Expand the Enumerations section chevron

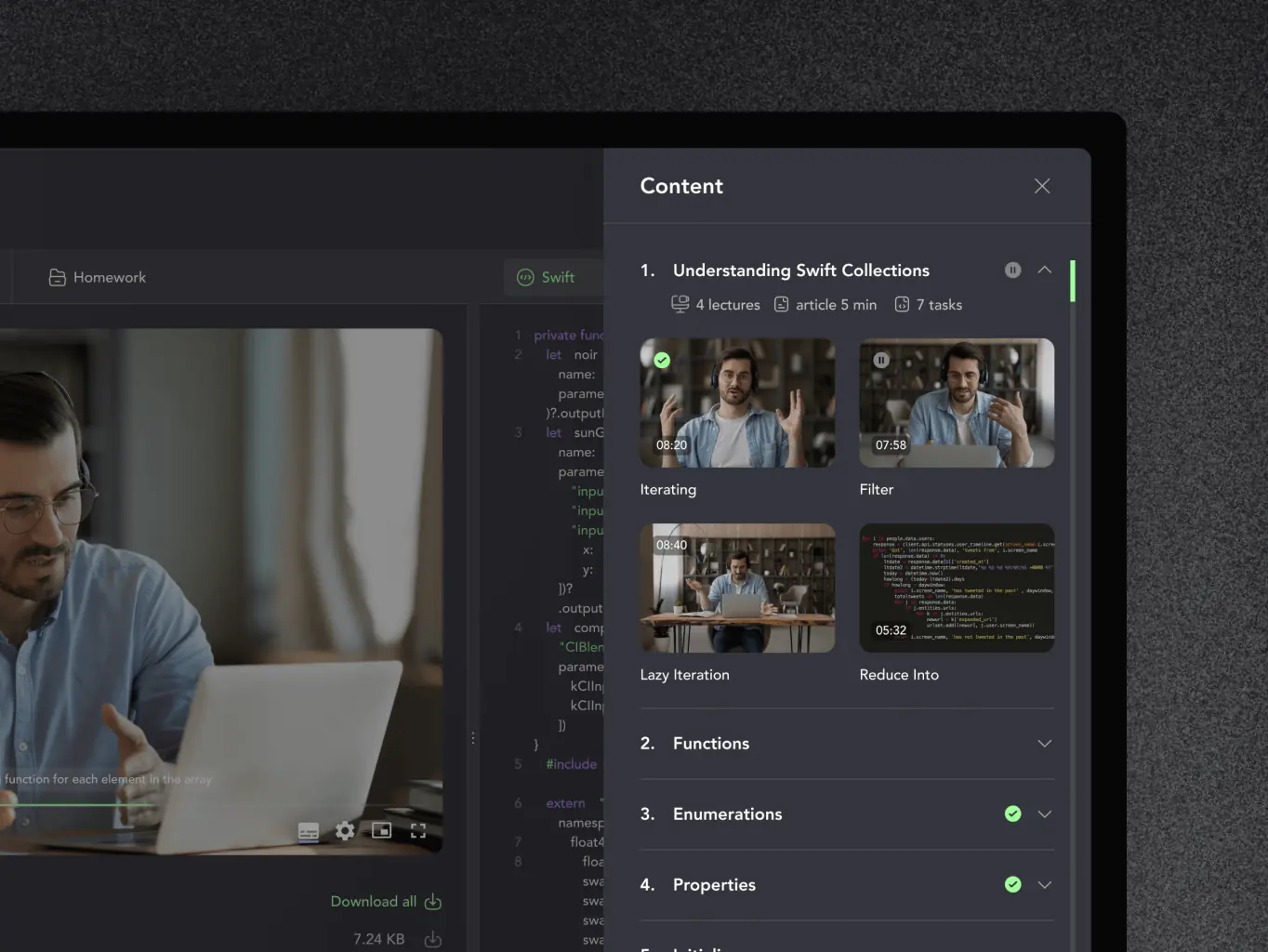(x=1045, y=814)
